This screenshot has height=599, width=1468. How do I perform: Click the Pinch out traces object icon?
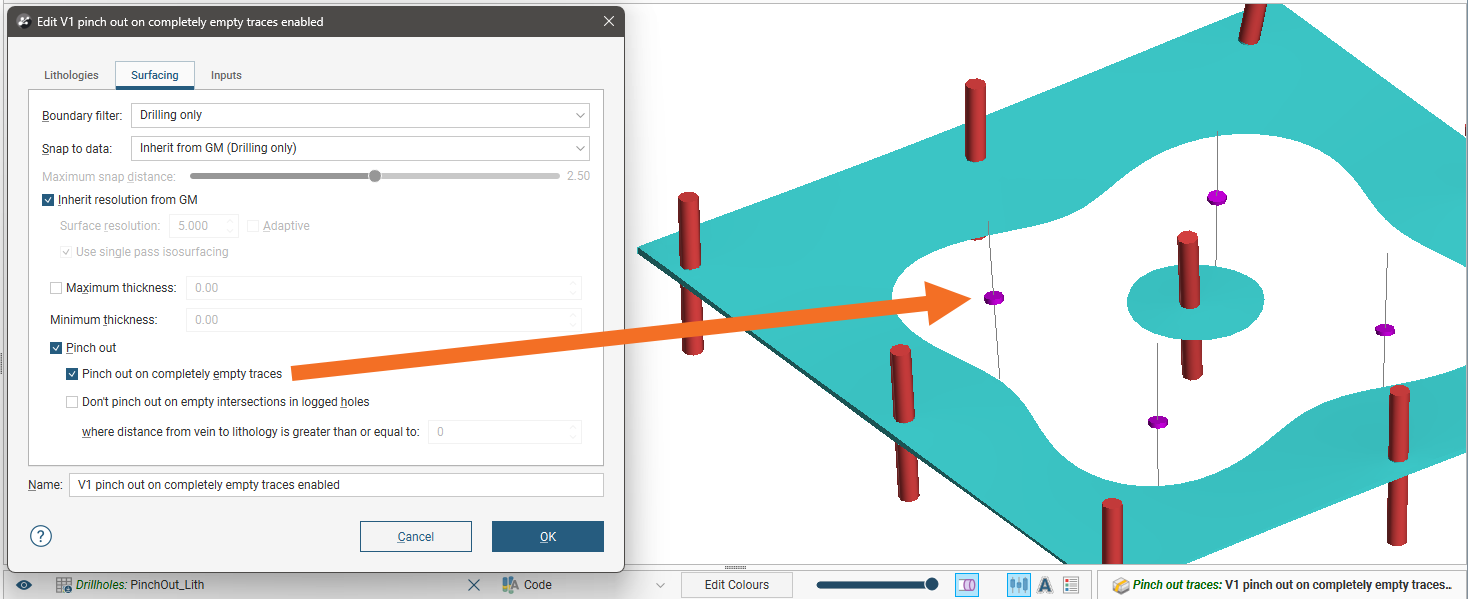tap(1121, 585)
